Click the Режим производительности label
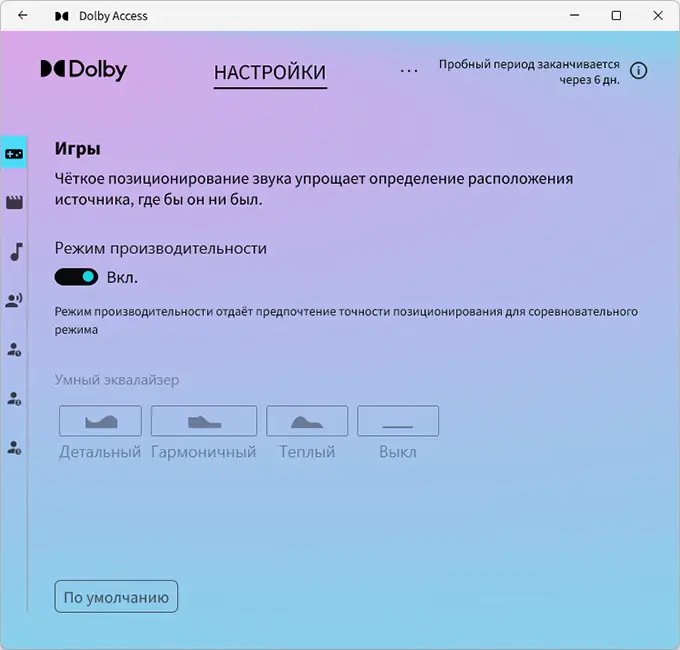The width and height of the screenshot is (680, 650). 160,248
